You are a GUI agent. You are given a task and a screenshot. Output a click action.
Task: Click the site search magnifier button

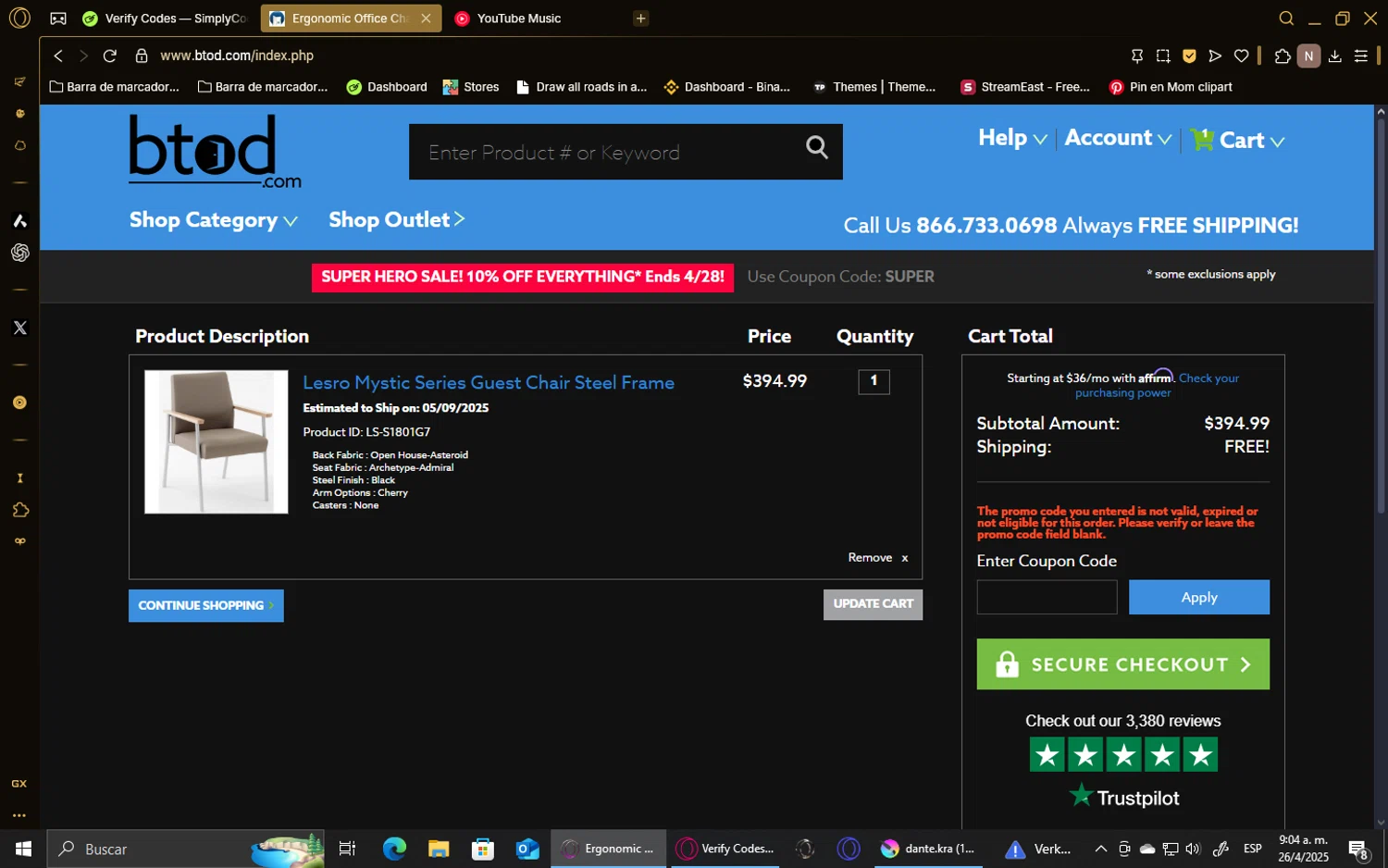[x=816, y=147]
